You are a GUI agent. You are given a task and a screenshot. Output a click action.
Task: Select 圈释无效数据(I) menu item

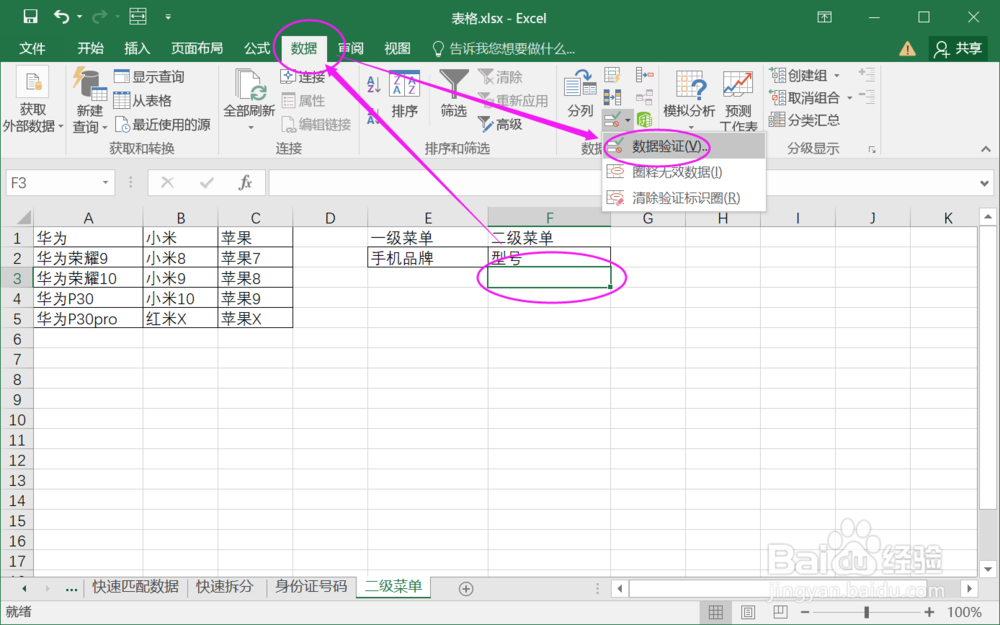click(x=684, y=172)
